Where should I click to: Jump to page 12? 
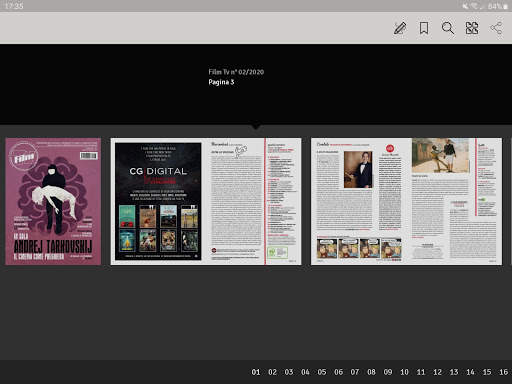tap(437, 372)
